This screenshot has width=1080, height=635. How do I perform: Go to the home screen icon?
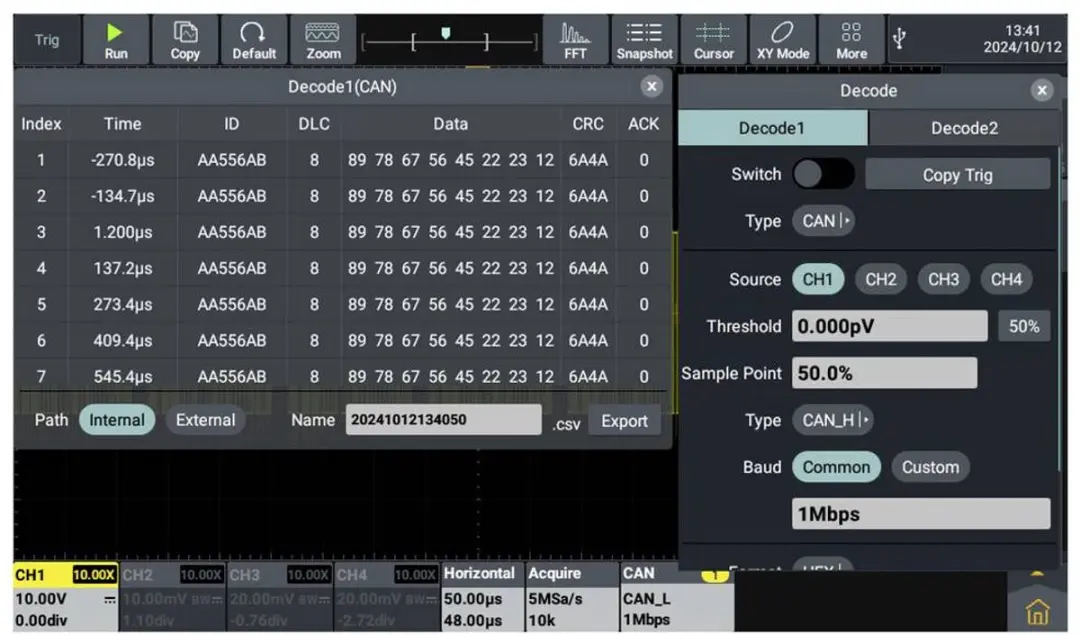(x=1037, y=610)
